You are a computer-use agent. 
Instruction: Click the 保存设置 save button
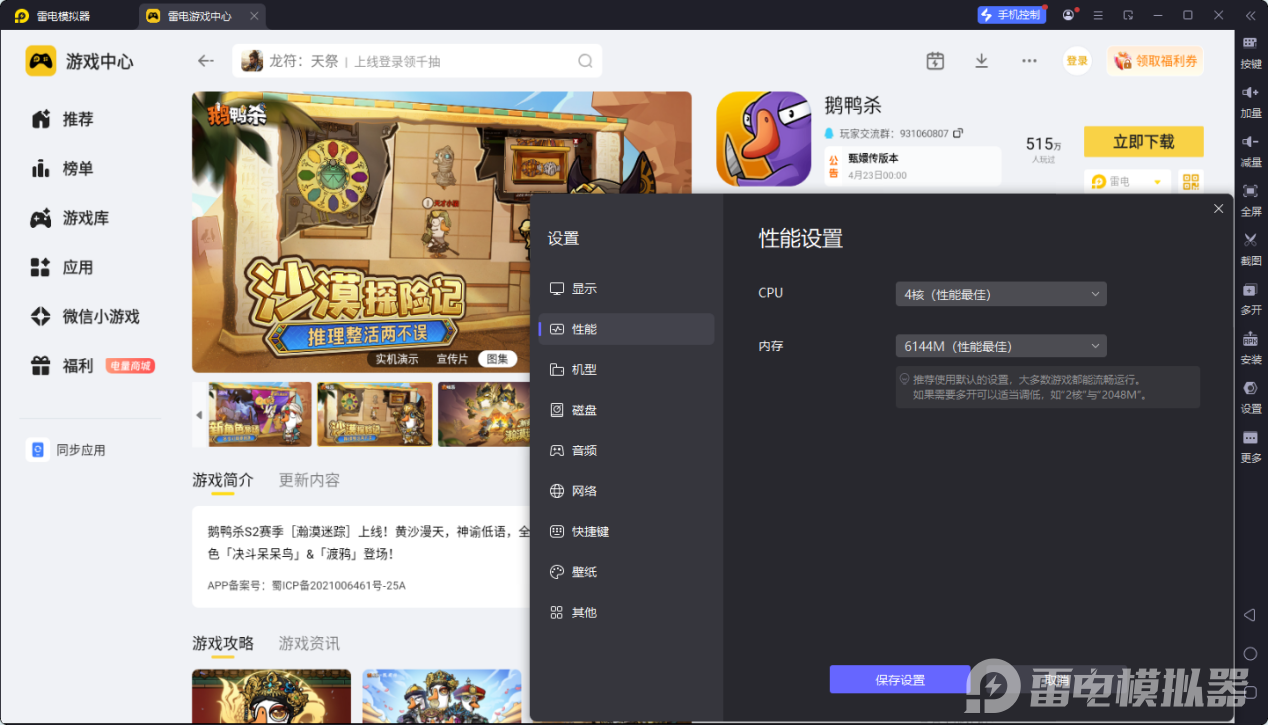899,680
